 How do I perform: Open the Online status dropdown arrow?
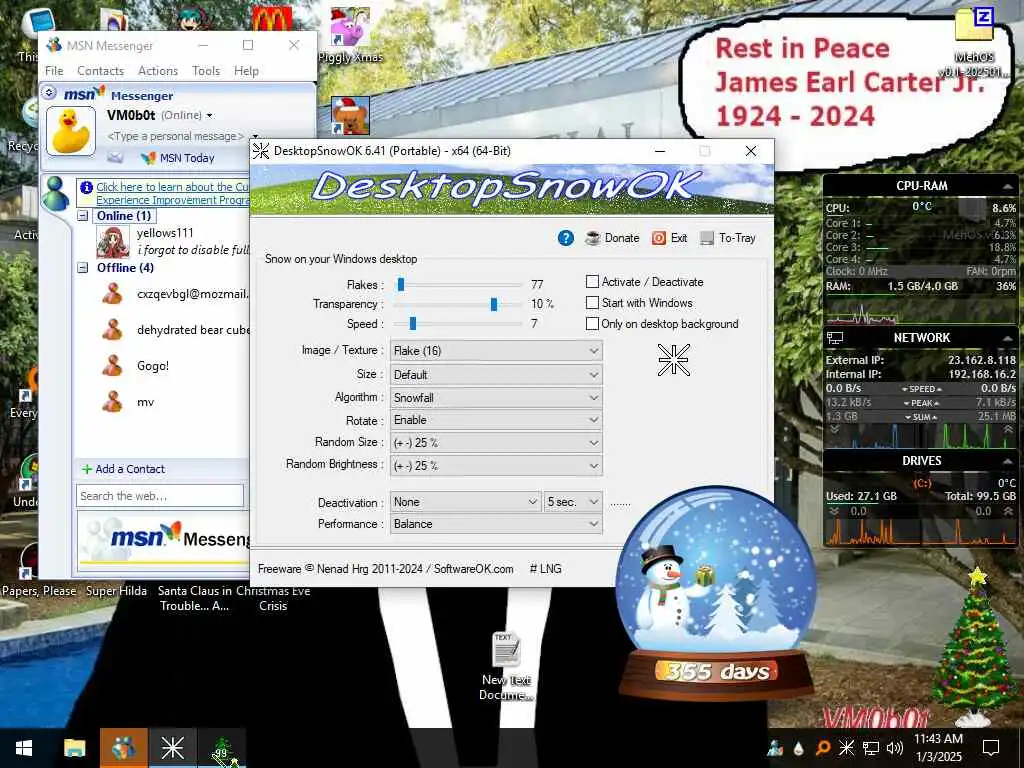click(209, 116)
